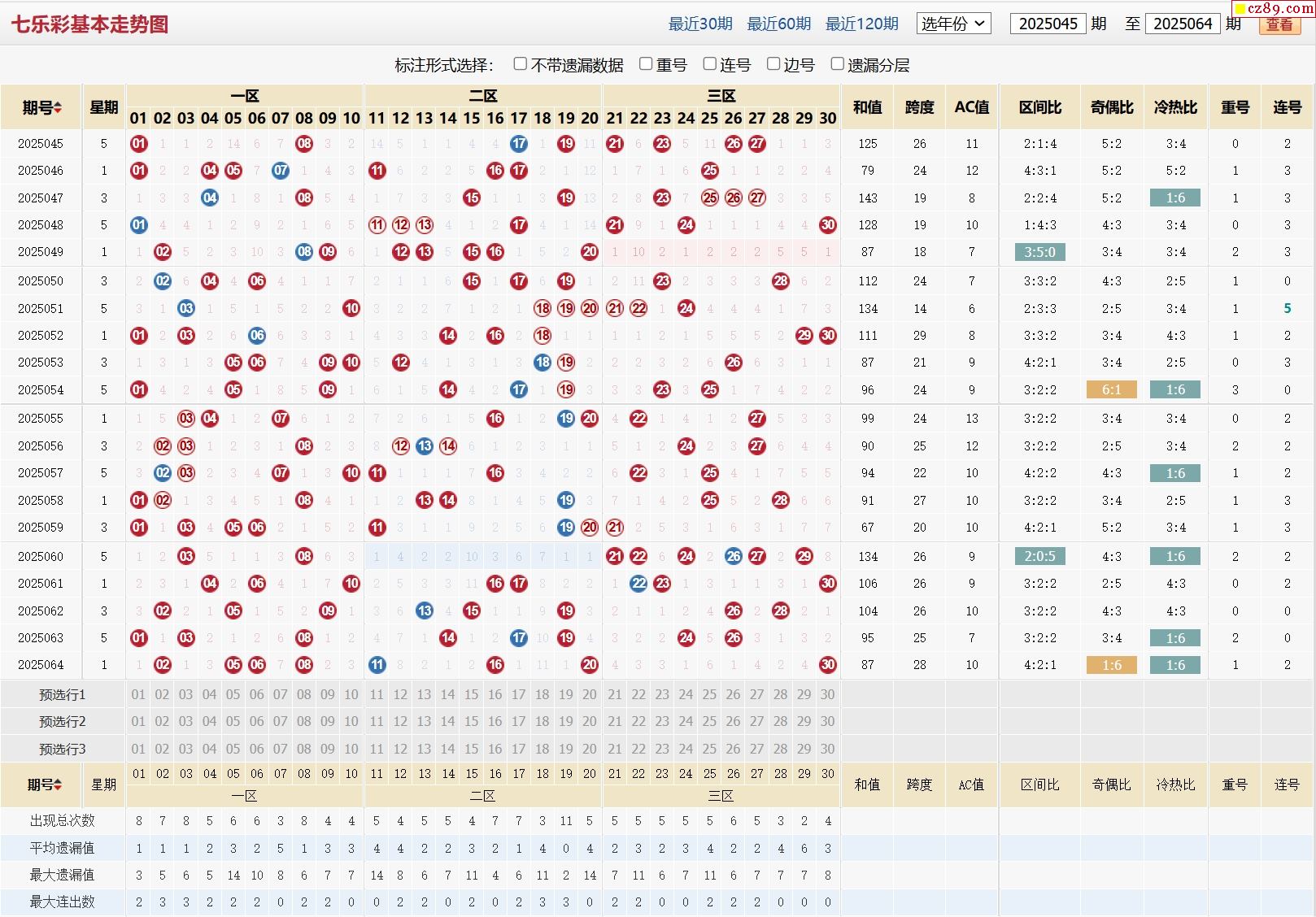Click the 和值 column header at top
The height and width of the screenshot is (917, 1316).
(x=867, y=107)
